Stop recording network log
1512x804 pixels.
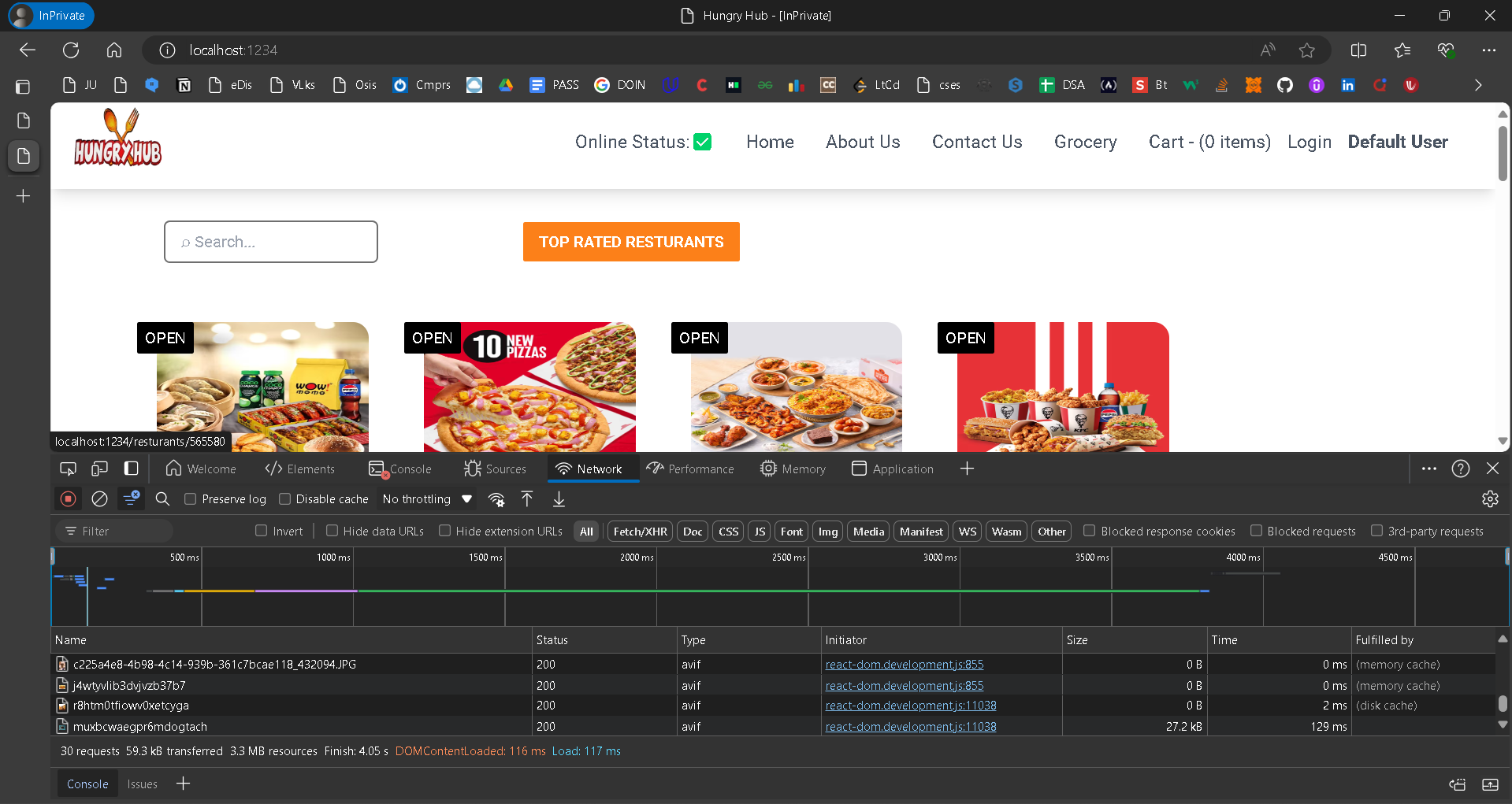click(x=69, y=499)
